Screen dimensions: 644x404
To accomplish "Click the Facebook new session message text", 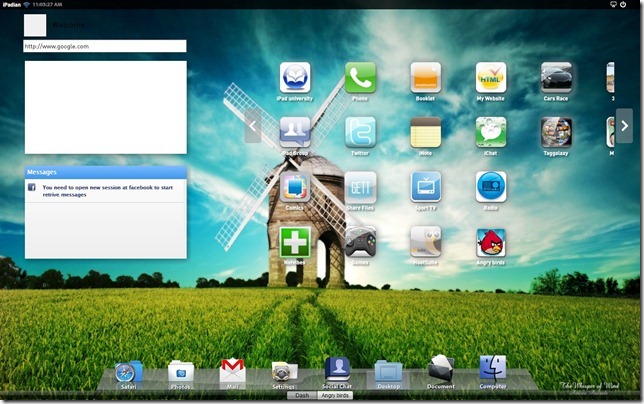I will pos(108,191).
